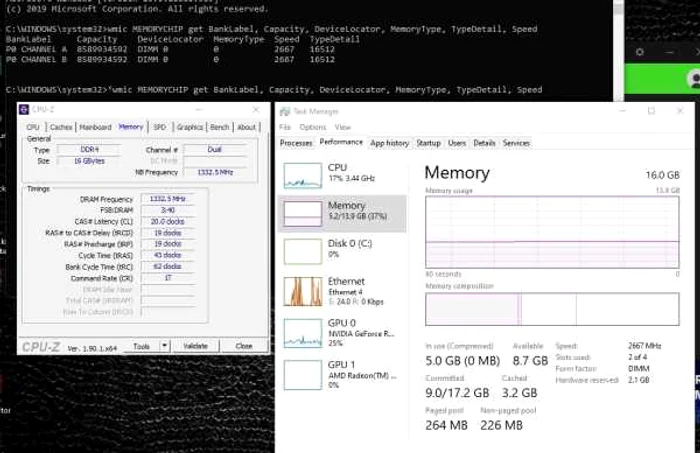Open the Users tab
700x453 pixels.
click(x=457, y=143)
